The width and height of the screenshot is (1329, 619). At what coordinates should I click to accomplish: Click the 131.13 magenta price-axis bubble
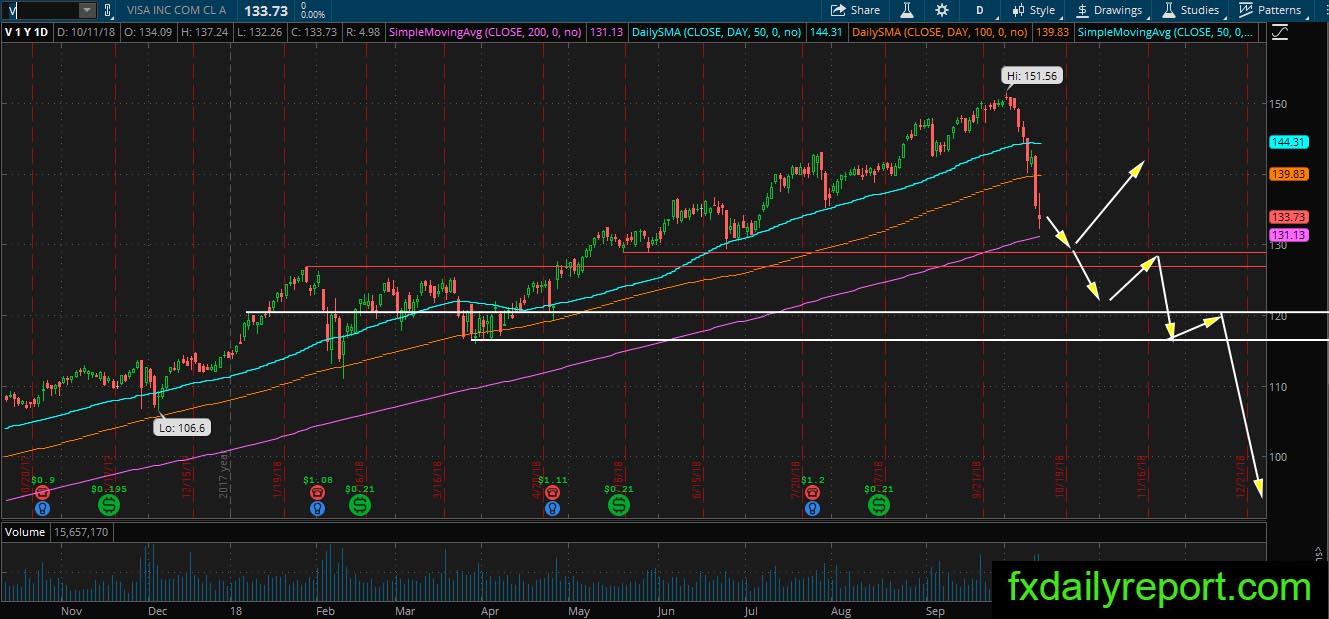coord(1289,235)
